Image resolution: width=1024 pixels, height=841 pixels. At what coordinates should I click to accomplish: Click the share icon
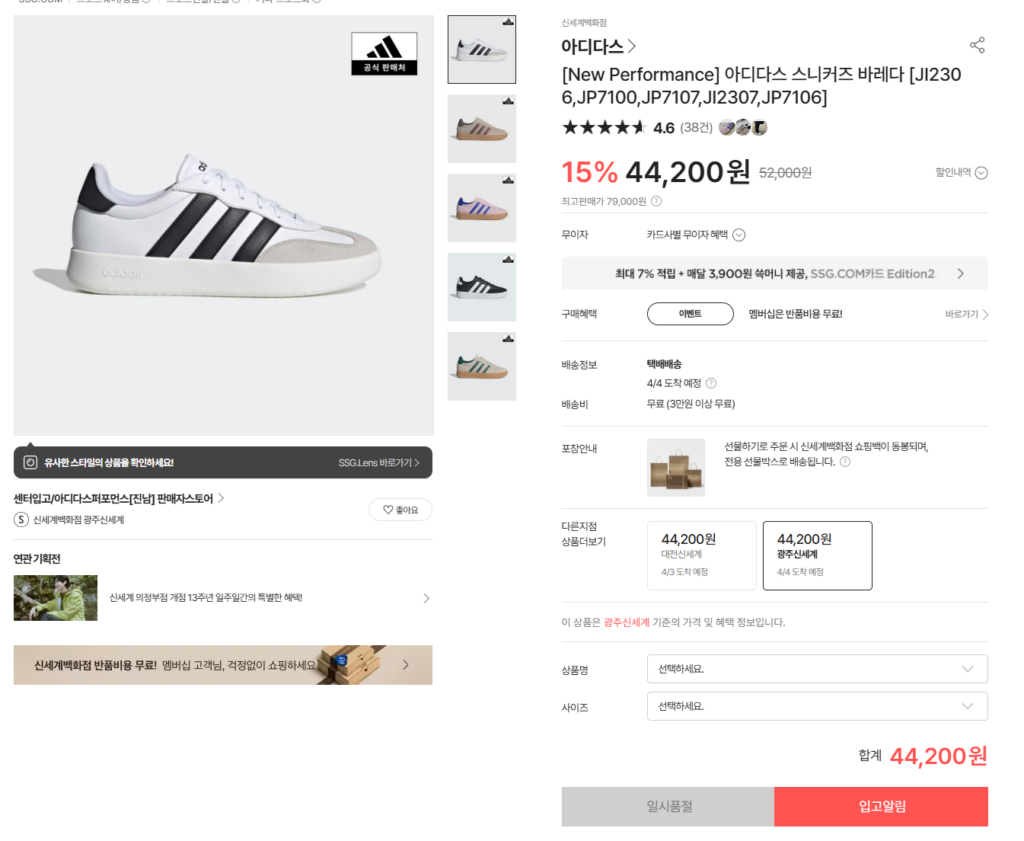(977, 45)
